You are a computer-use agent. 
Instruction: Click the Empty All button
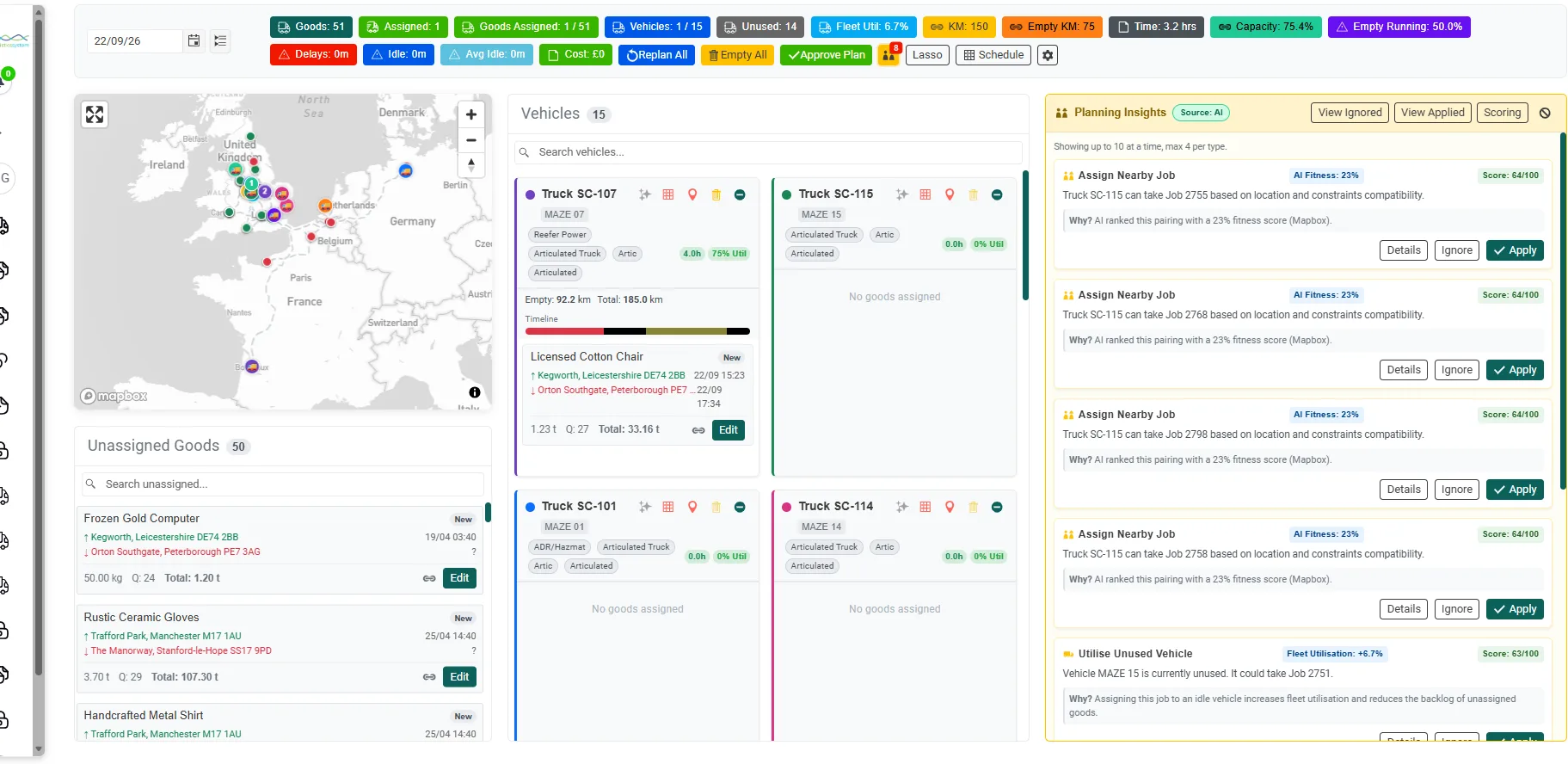click(737, 55)
